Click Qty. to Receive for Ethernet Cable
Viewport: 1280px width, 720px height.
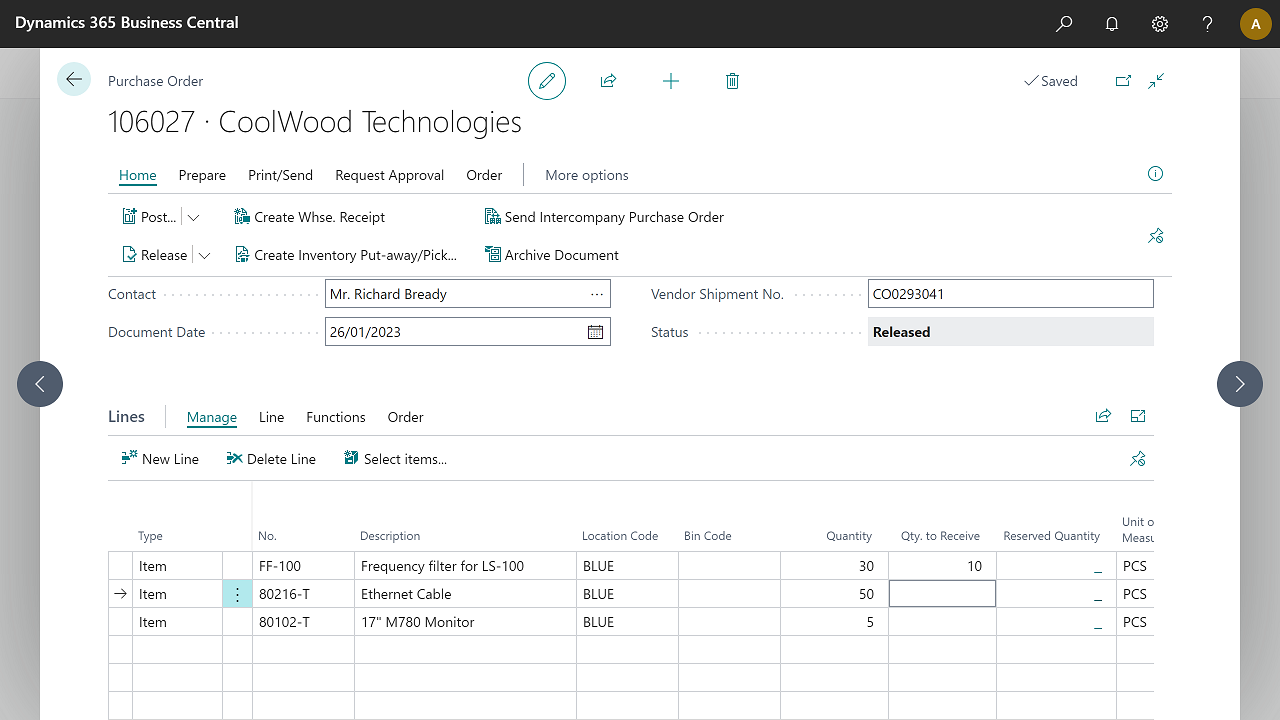942,594
